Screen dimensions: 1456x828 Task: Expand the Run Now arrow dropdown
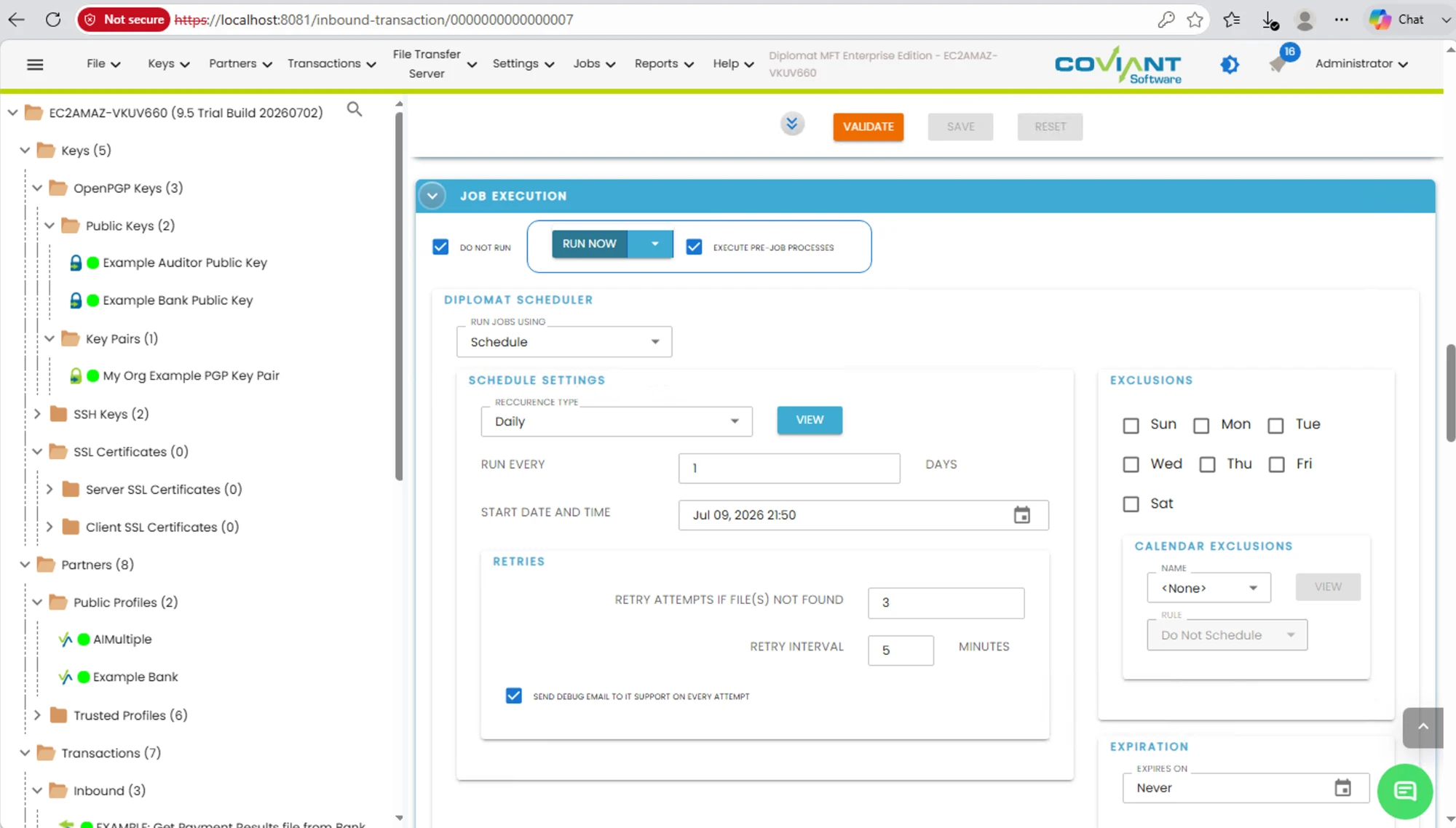pyautogui.click(x=654, y=244)
